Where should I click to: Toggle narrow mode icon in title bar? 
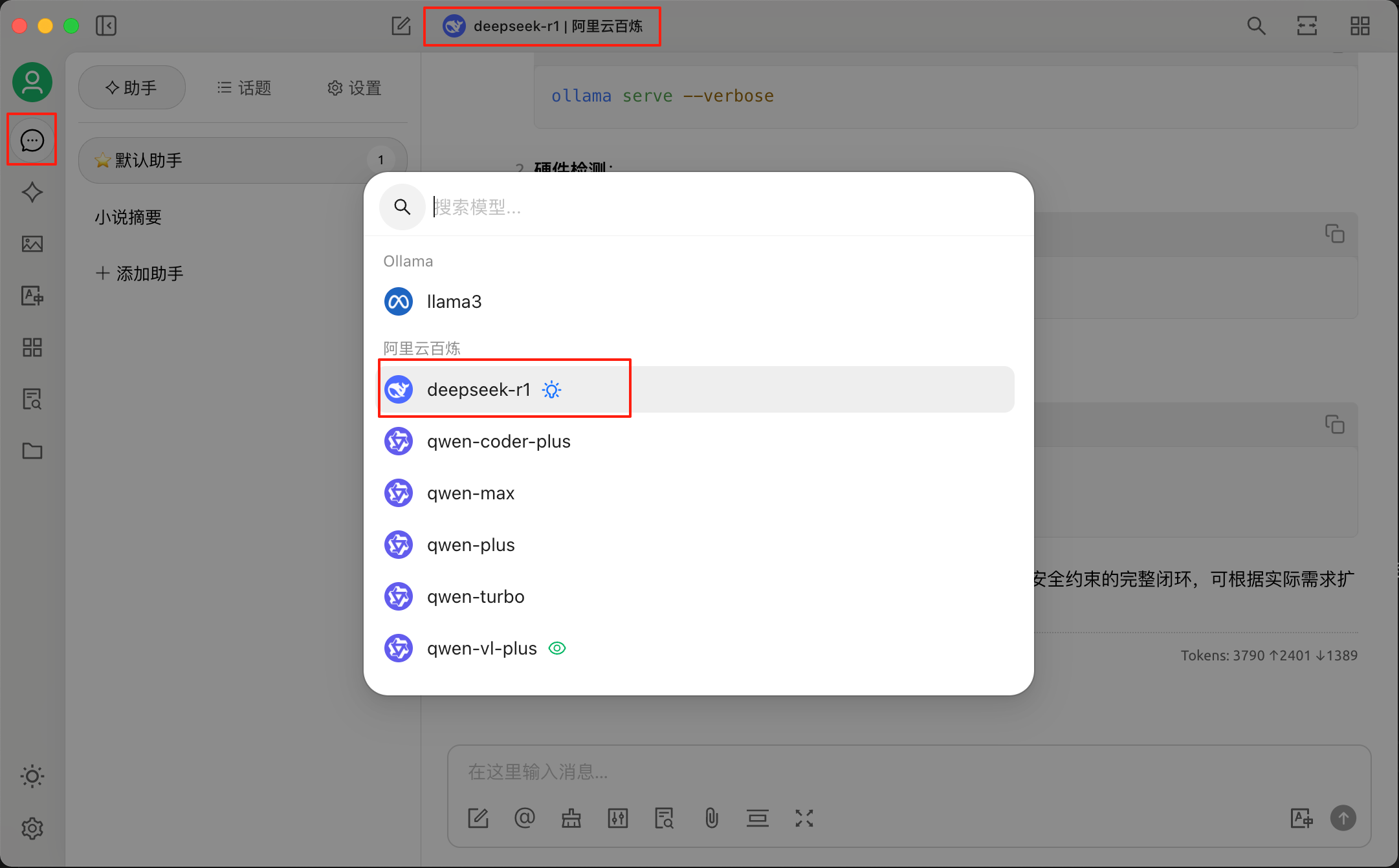1307,26
